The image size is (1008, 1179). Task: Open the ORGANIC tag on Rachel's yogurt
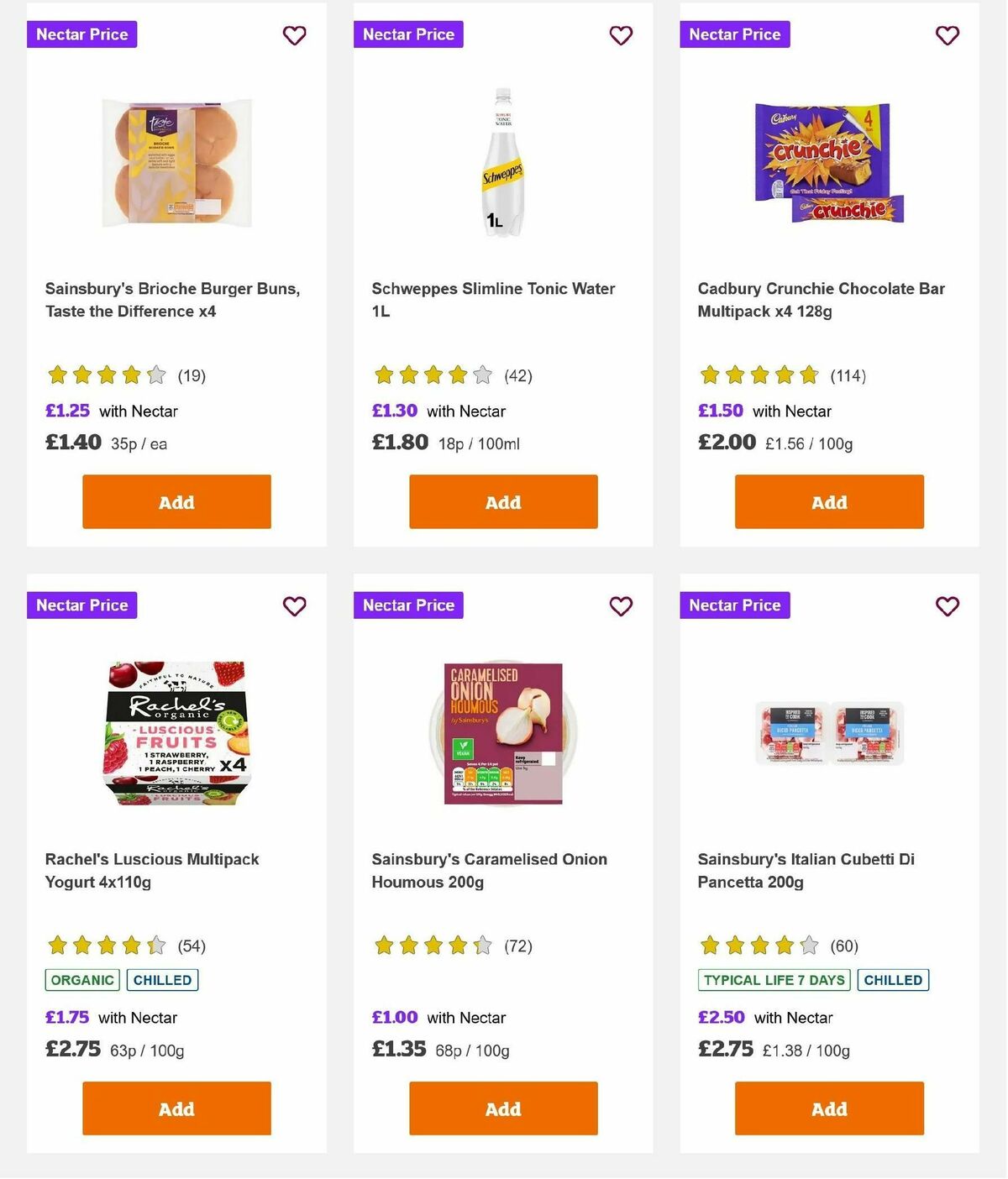(81, 979)
